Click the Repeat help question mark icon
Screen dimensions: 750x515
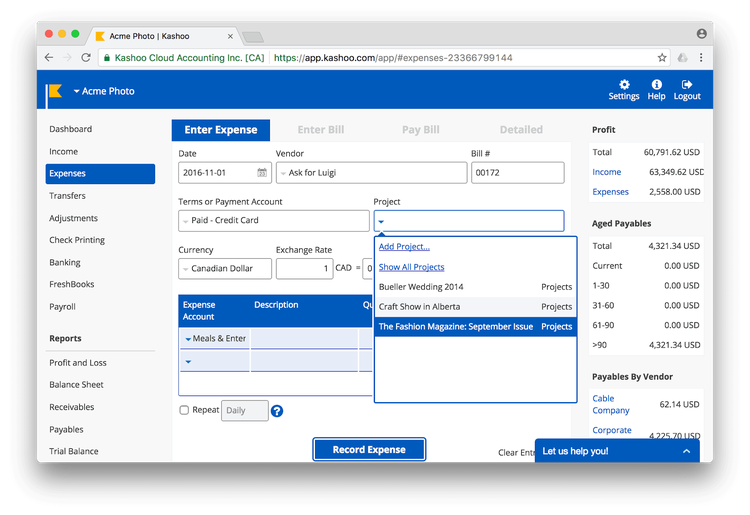tap(276, 411)
